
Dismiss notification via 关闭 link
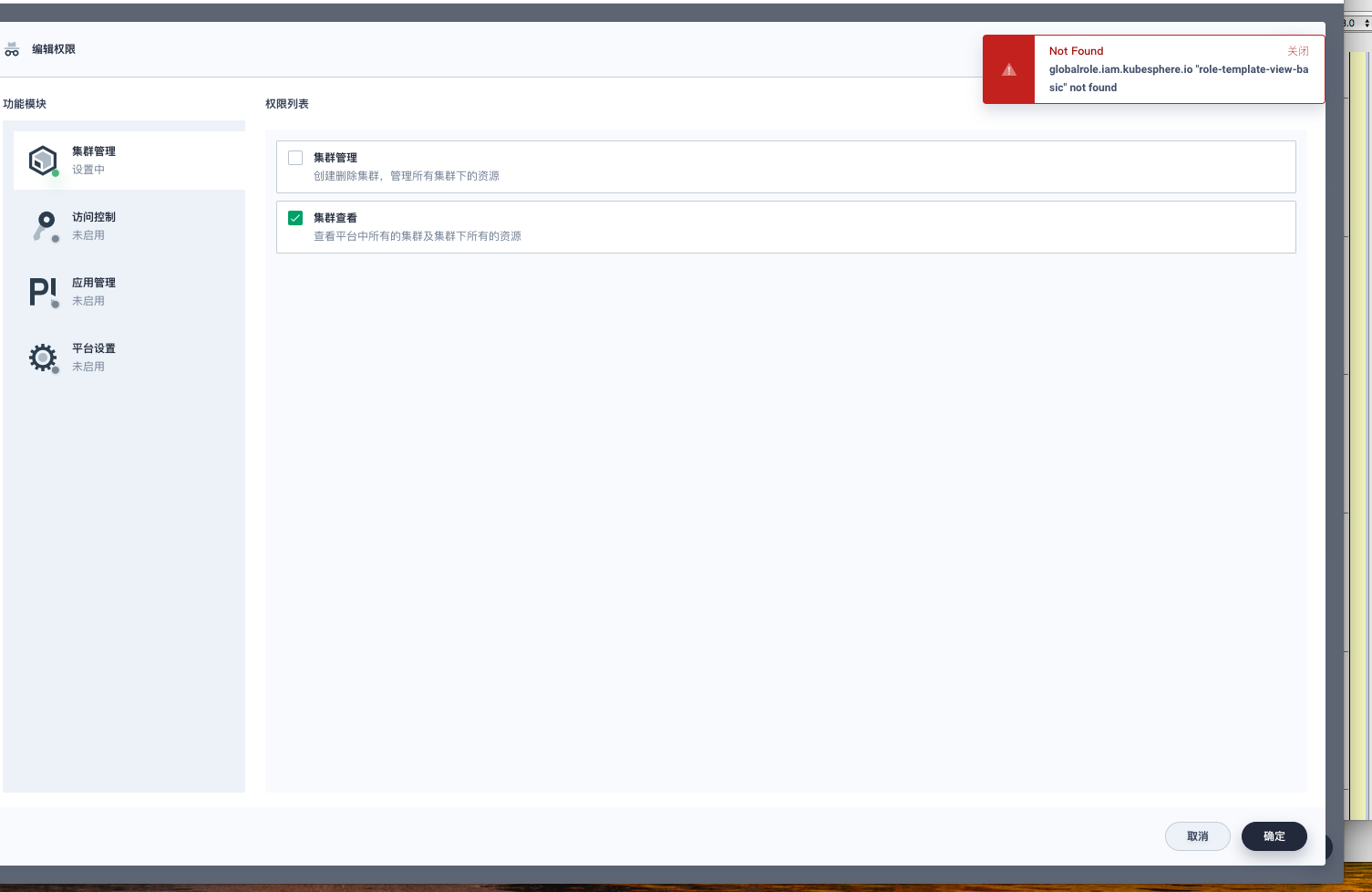coord(1298,51)
